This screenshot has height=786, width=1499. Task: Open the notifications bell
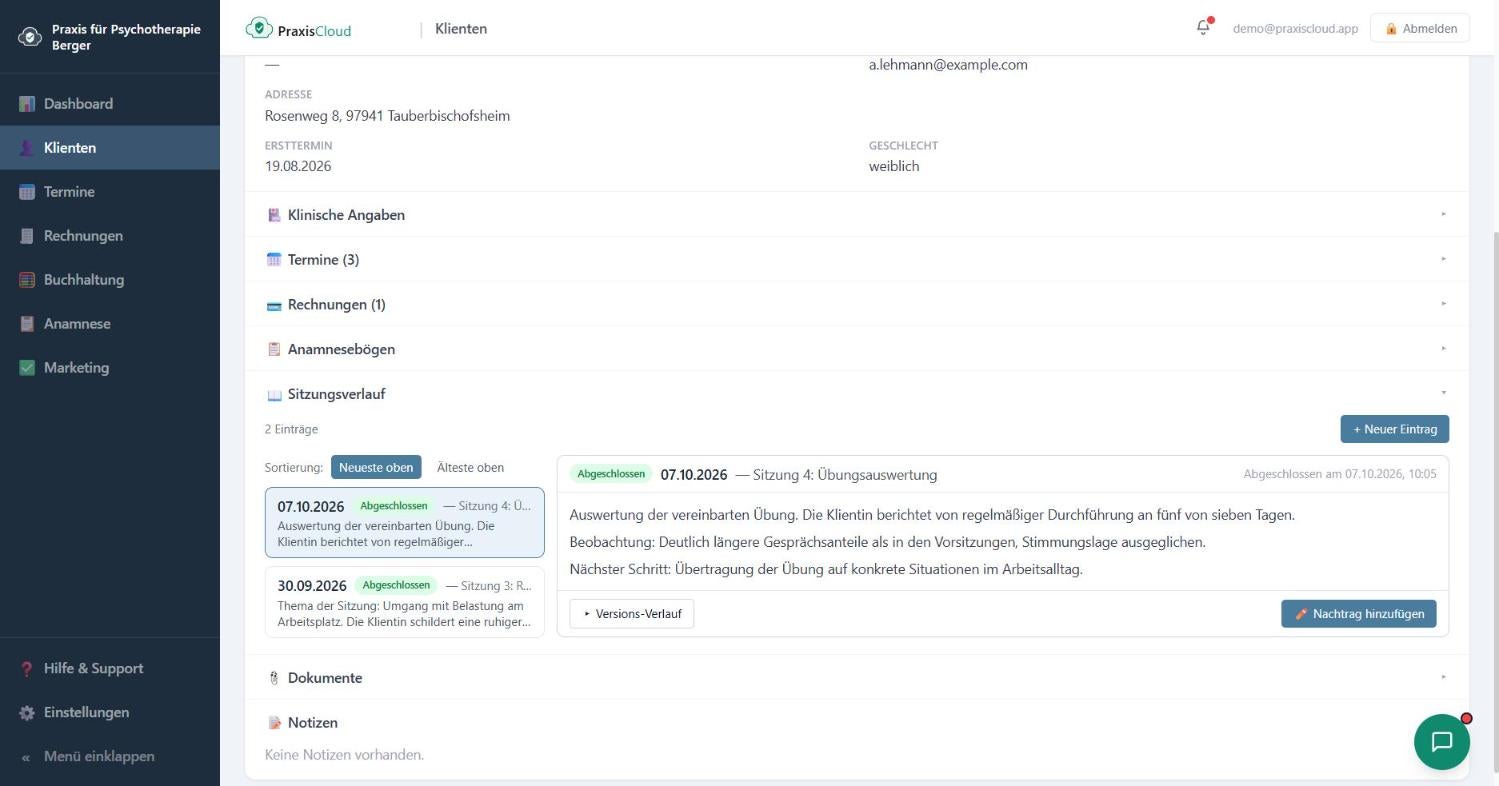pyautogui.click(x=1203, y=28)
